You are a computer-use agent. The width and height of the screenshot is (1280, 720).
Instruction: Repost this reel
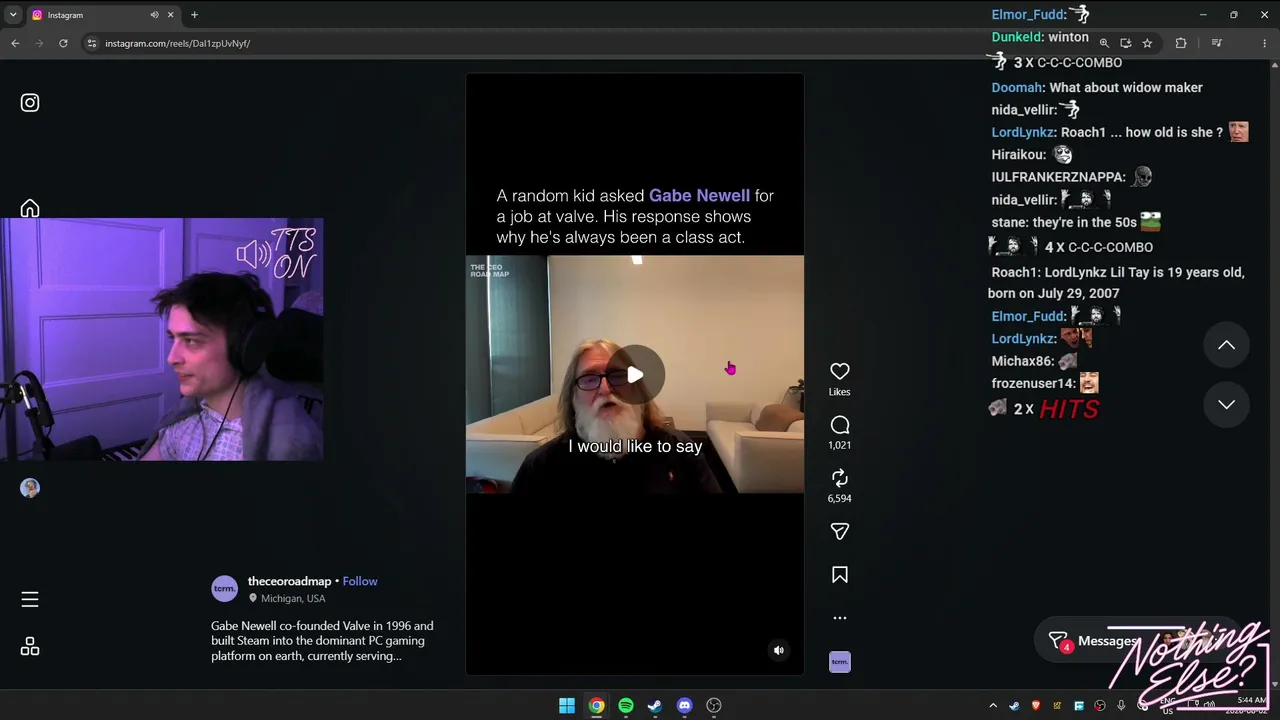840,478
